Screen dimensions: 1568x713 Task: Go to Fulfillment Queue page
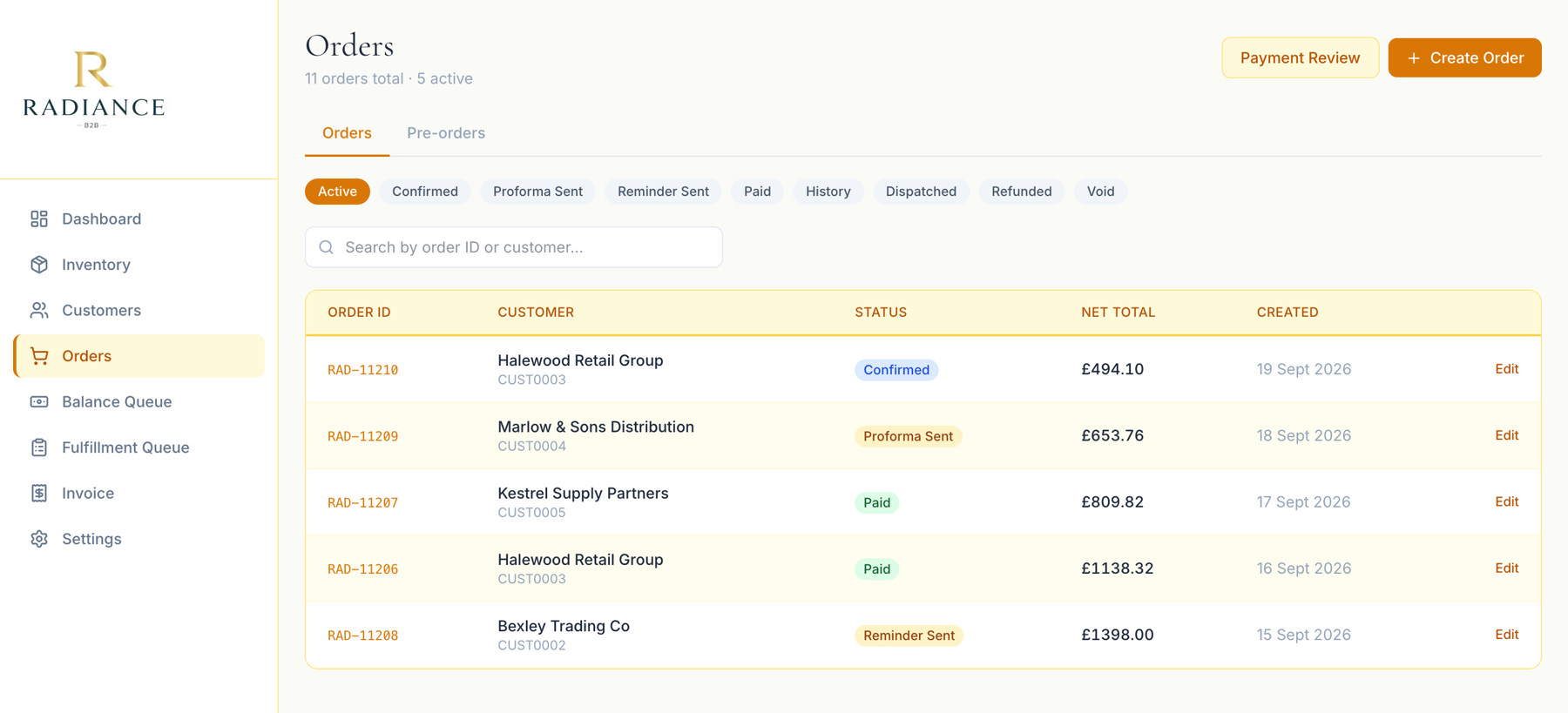click(139, 447)
